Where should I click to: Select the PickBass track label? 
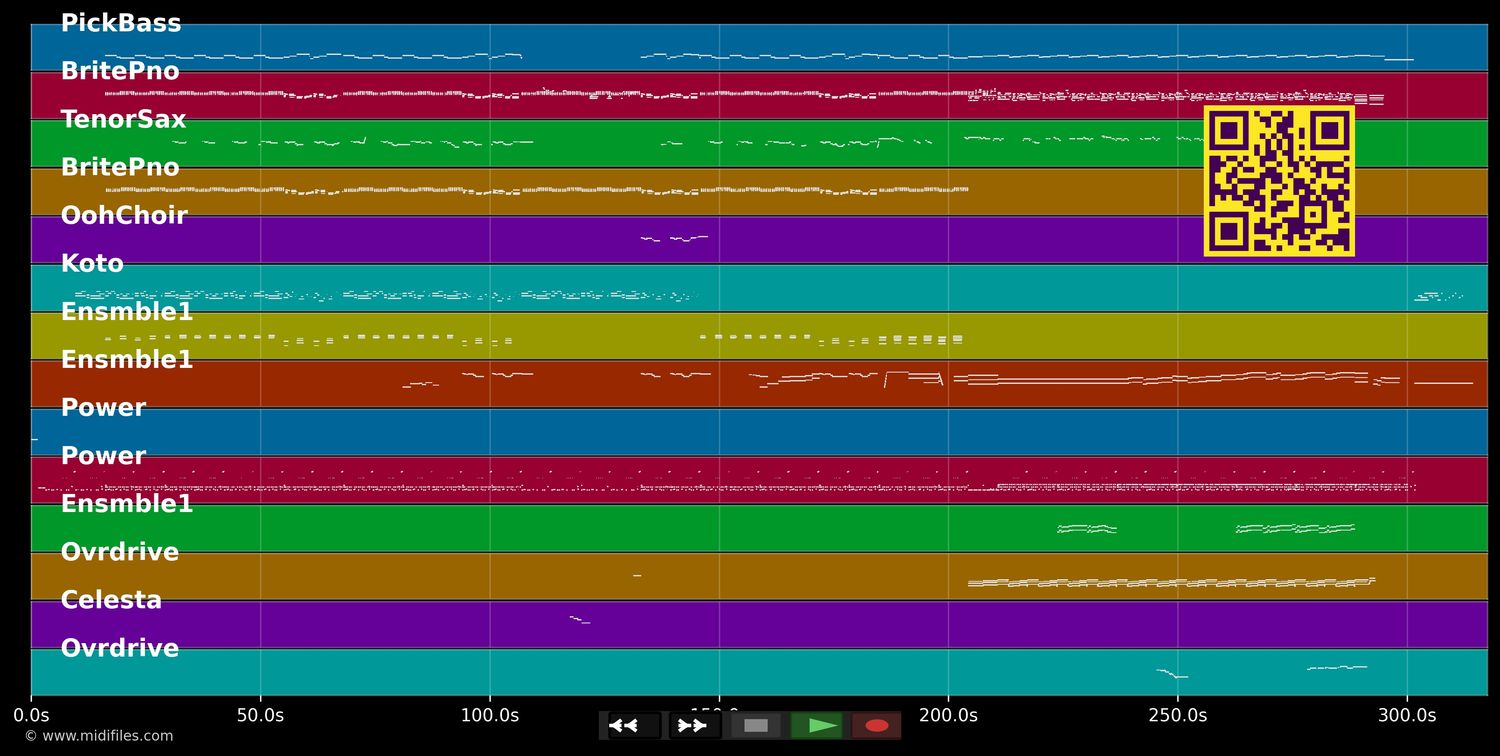[x=121, y=23]
